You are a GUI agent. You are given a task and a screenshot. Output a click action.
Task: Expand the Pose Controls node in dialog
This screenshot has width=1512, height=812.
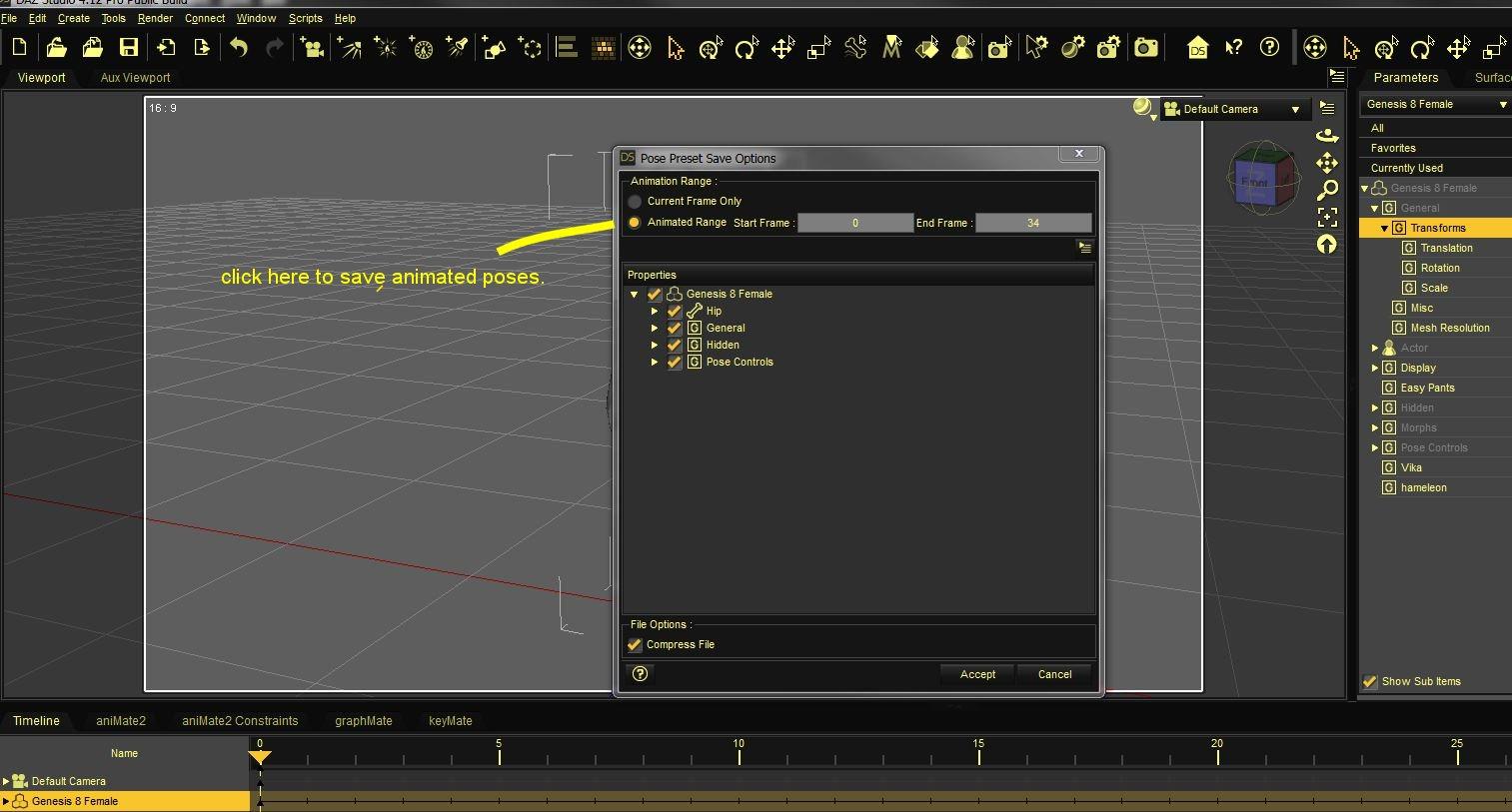(x=655, y=363)
